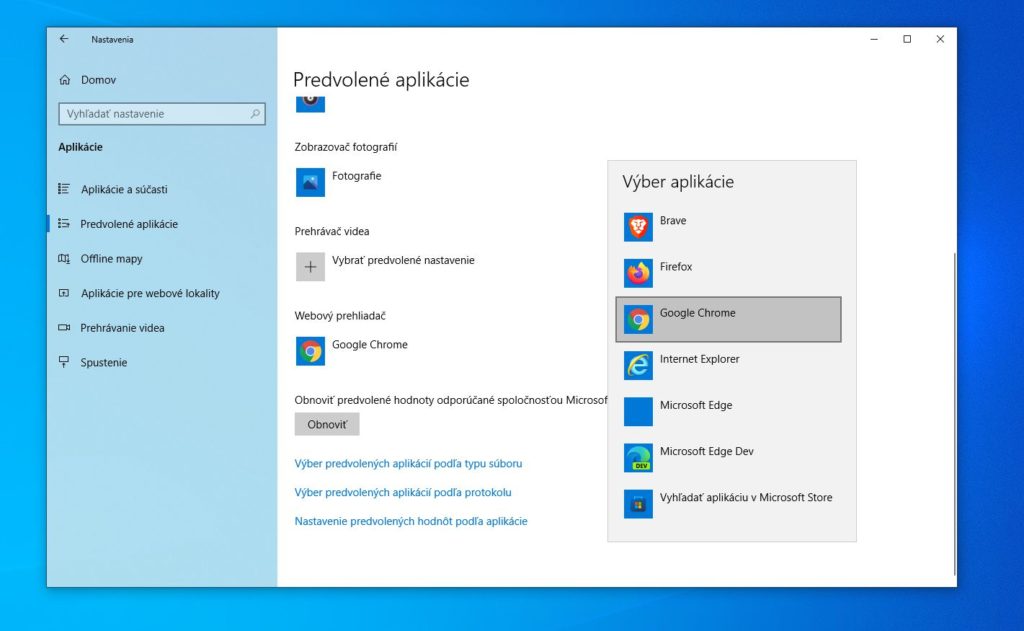Viewport: 1024px width, 631px height.
Task: Click the Fotografie app icon
Action: coord(310,182)
